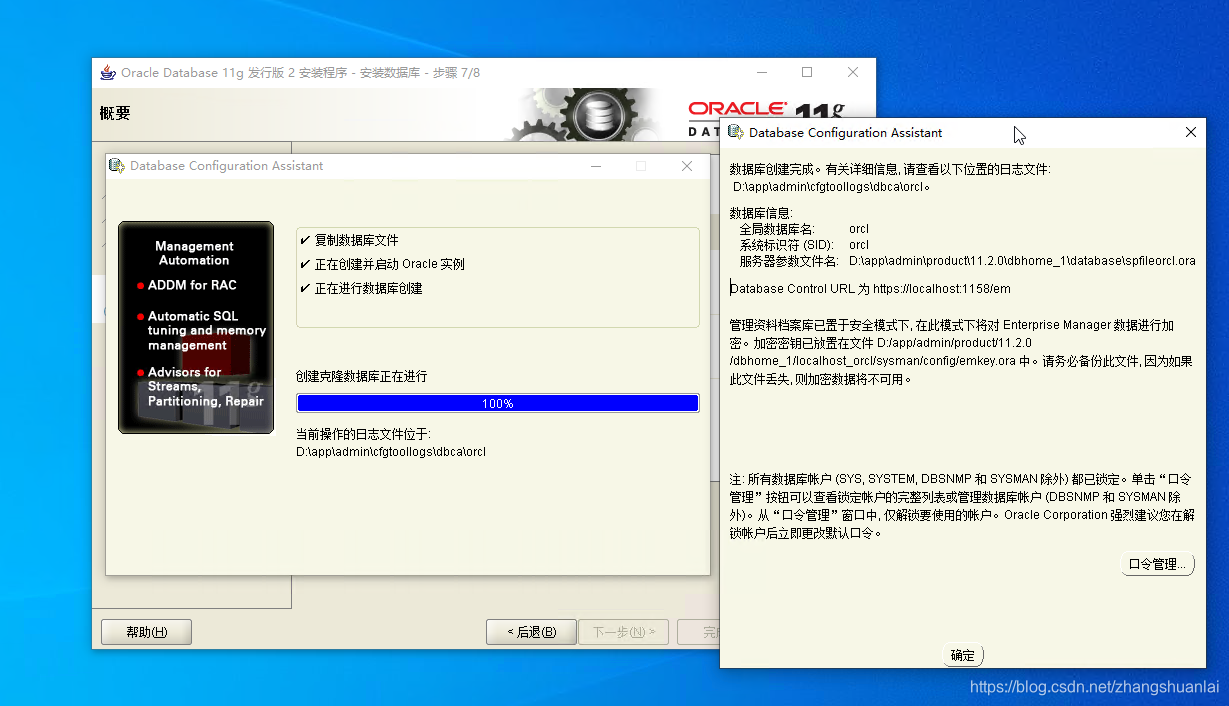Click the 确定 button in the completion dialog
The width and height of the screenshot is (1229, 706).
point(962,655)
